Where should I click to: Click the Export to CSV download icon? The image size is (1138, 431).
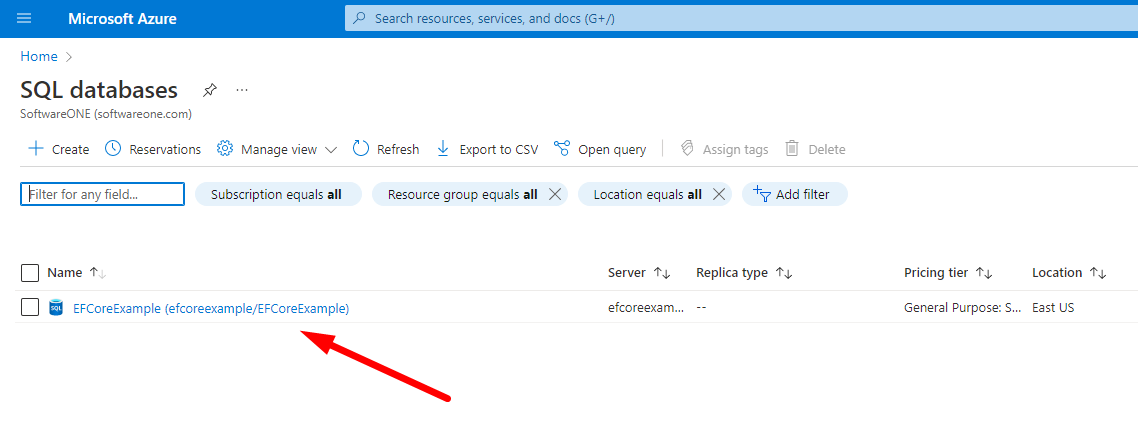point(443,149)
